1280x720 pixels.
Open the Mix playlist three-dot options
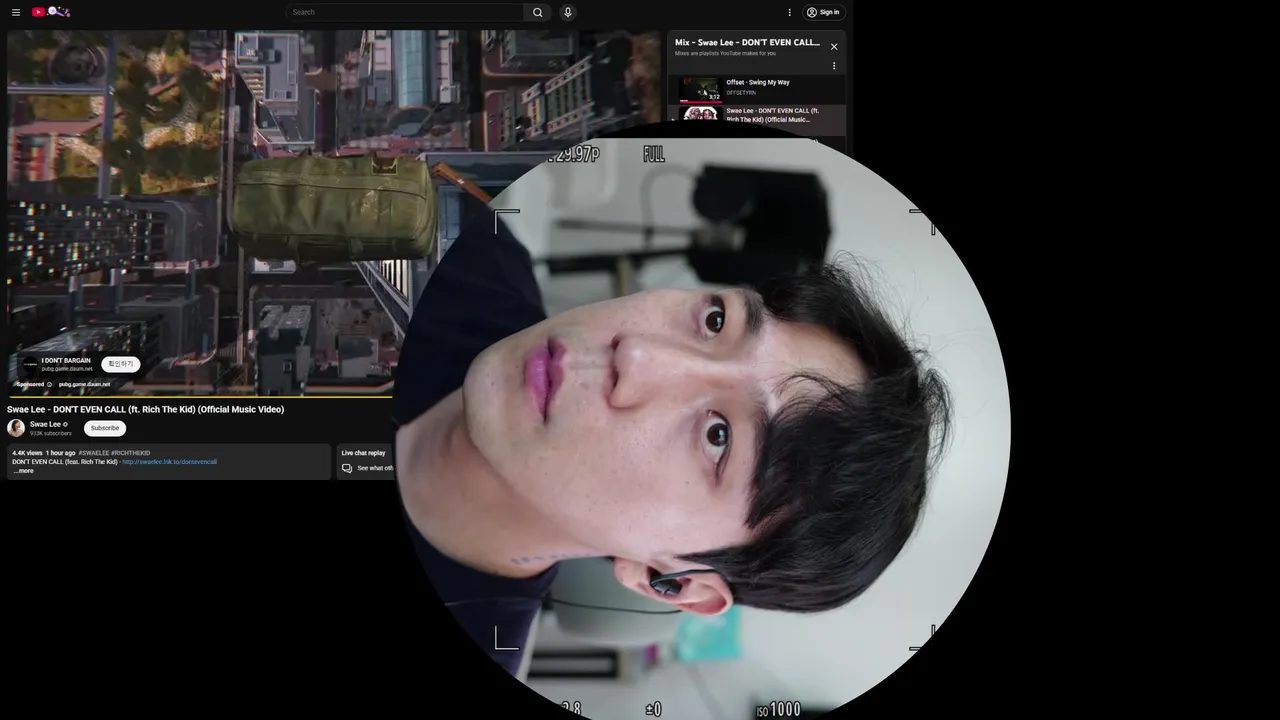click(834, 66)
